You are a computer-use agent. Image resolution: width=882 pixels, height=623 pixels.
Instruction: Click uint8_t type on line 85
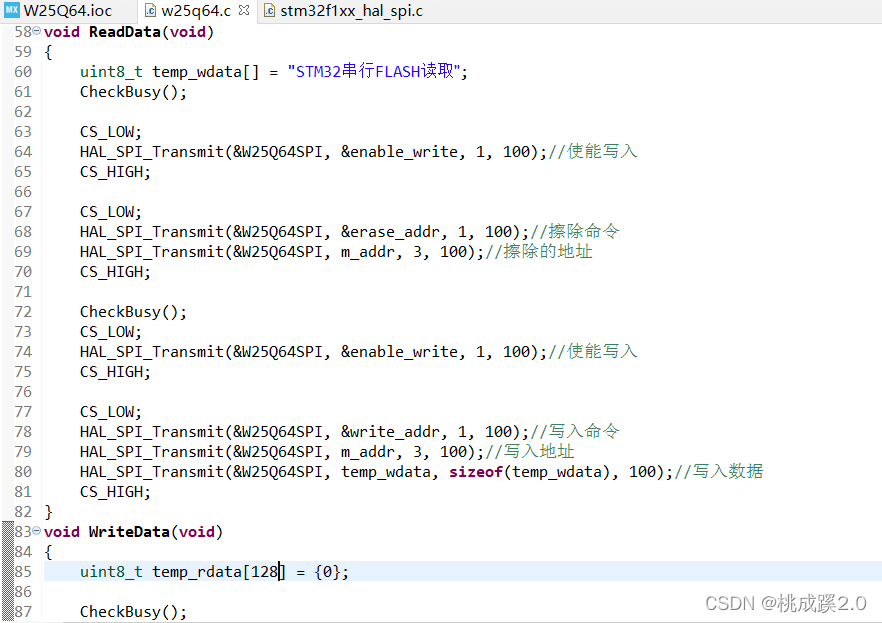coord(111,572)
